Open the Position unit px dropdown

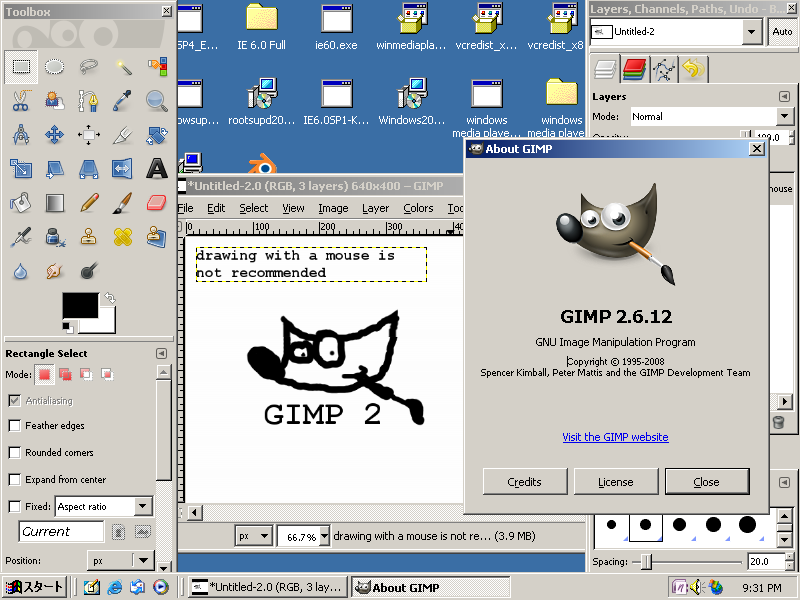pos(120,561)
